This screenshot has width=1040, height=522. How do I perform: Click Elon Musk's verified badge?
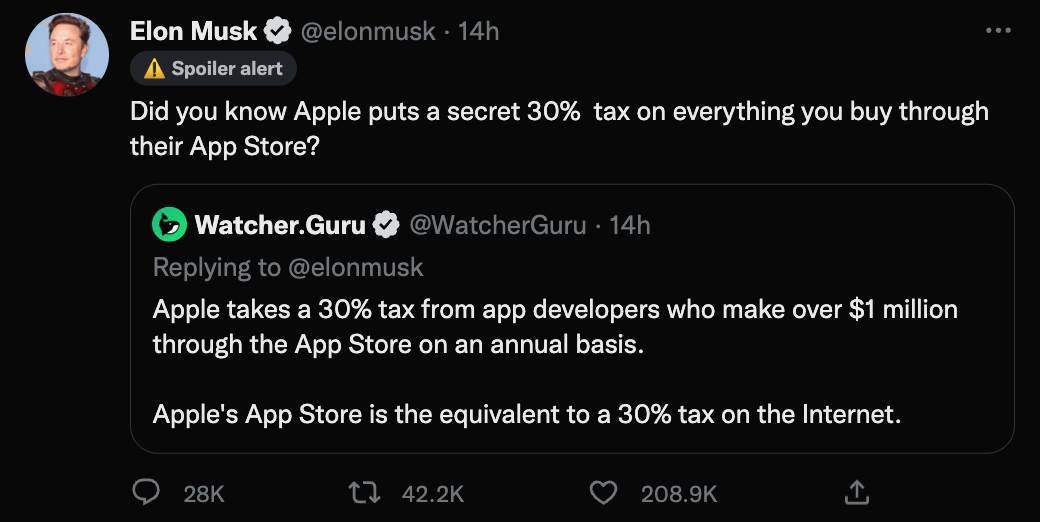[x=277, y=32]
